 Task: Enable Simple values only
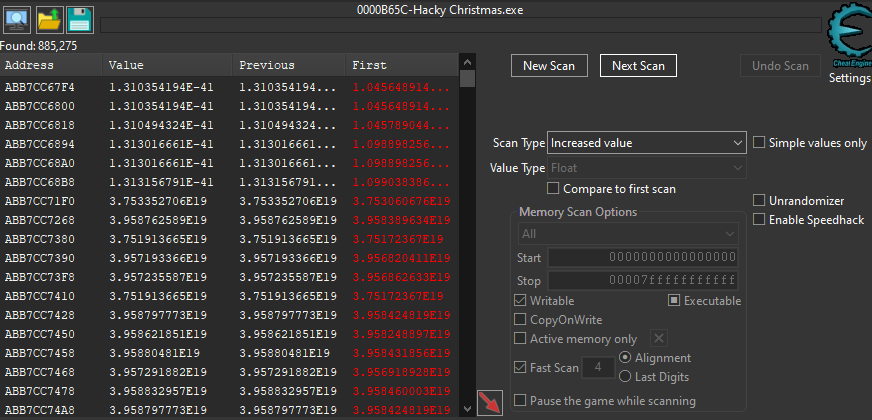[x=810, y=143]
